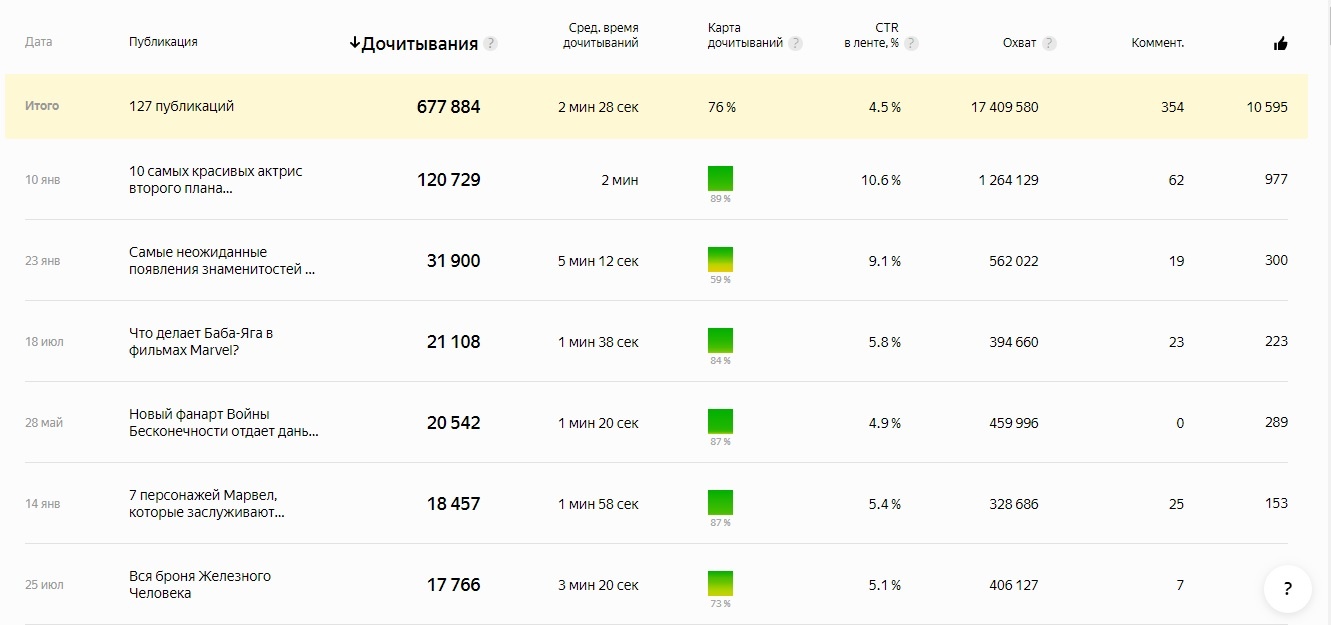This screenshot has width=1331, height=625.
Task: Click the thumbs-up likes column icon
Action: point(1280,43)
